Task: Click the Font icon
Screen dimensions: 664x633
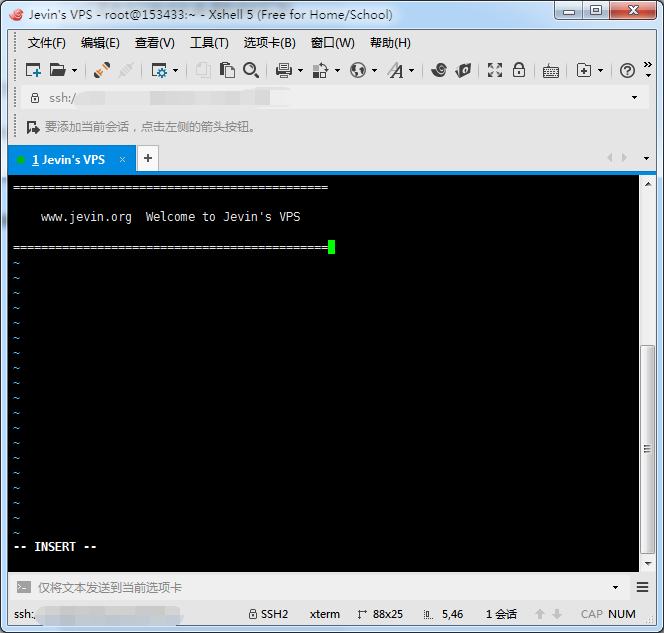Action: (x=396, y=70)
